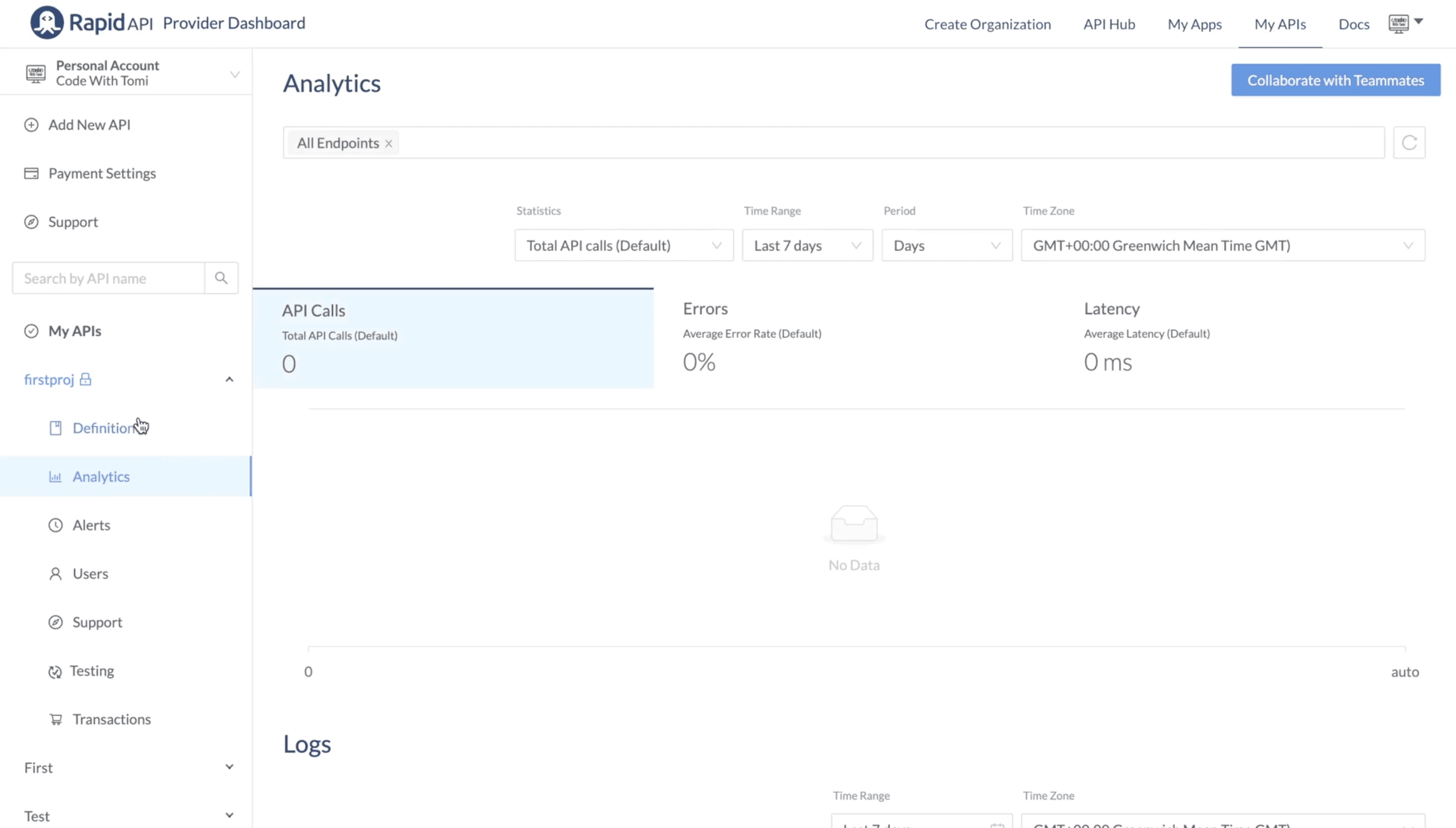Click the My APIs checkmark icon
Image resolution: width=1456 pixels, height=828 pixels.
(x=31, y=331)
